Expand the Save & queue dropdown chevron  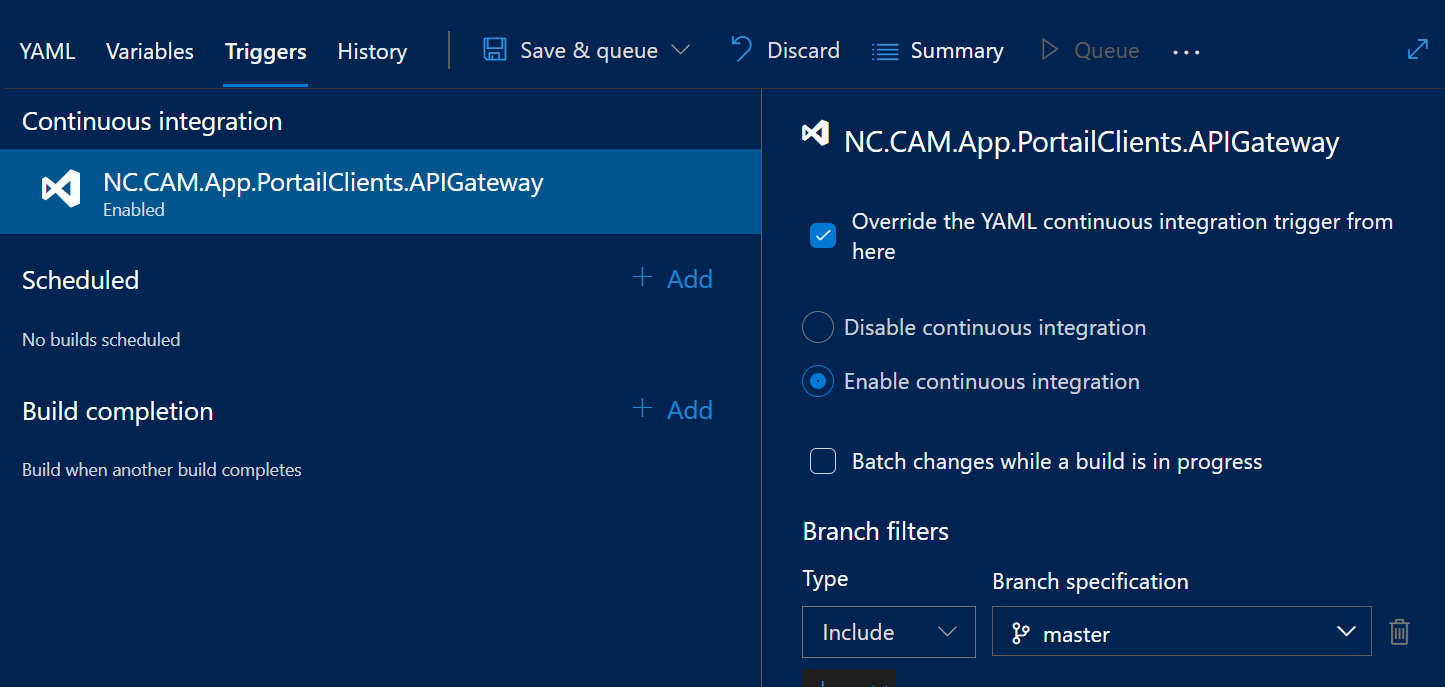click(681, 50)
